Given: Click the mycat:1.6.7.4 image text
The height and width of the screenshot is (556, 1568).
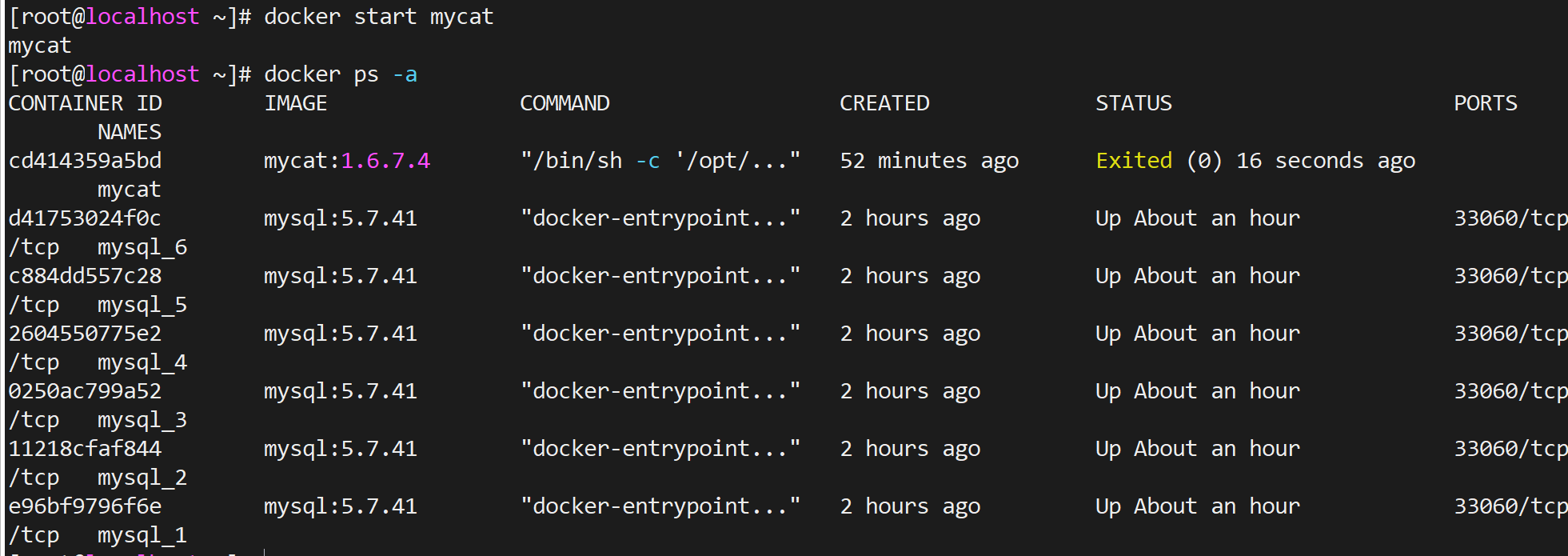Looking at the screenshot, I should click(347, 161).
